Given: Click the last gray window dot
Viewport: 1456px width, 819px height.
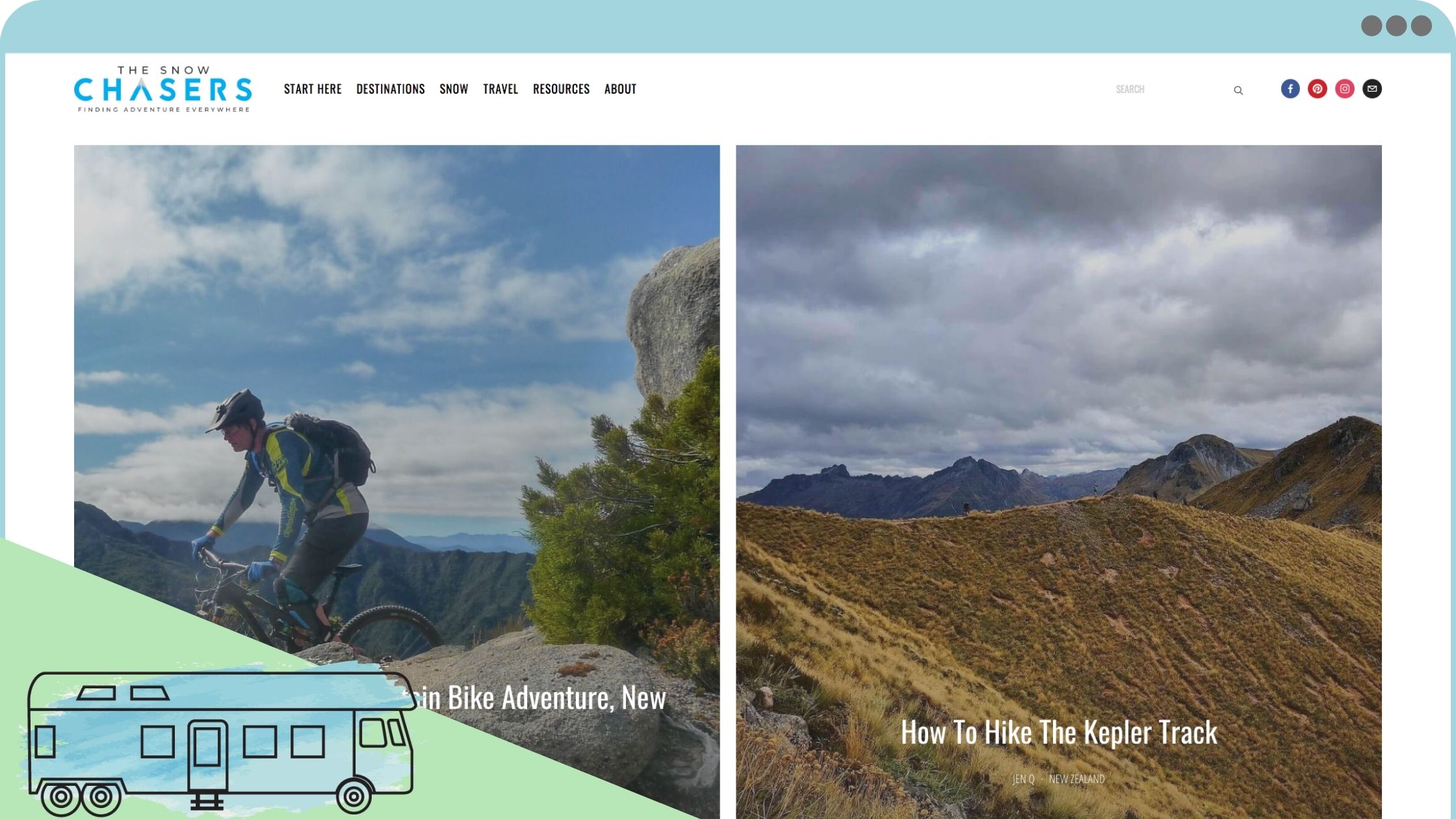Looking at the screenshot, I should tap(1422, 26).
